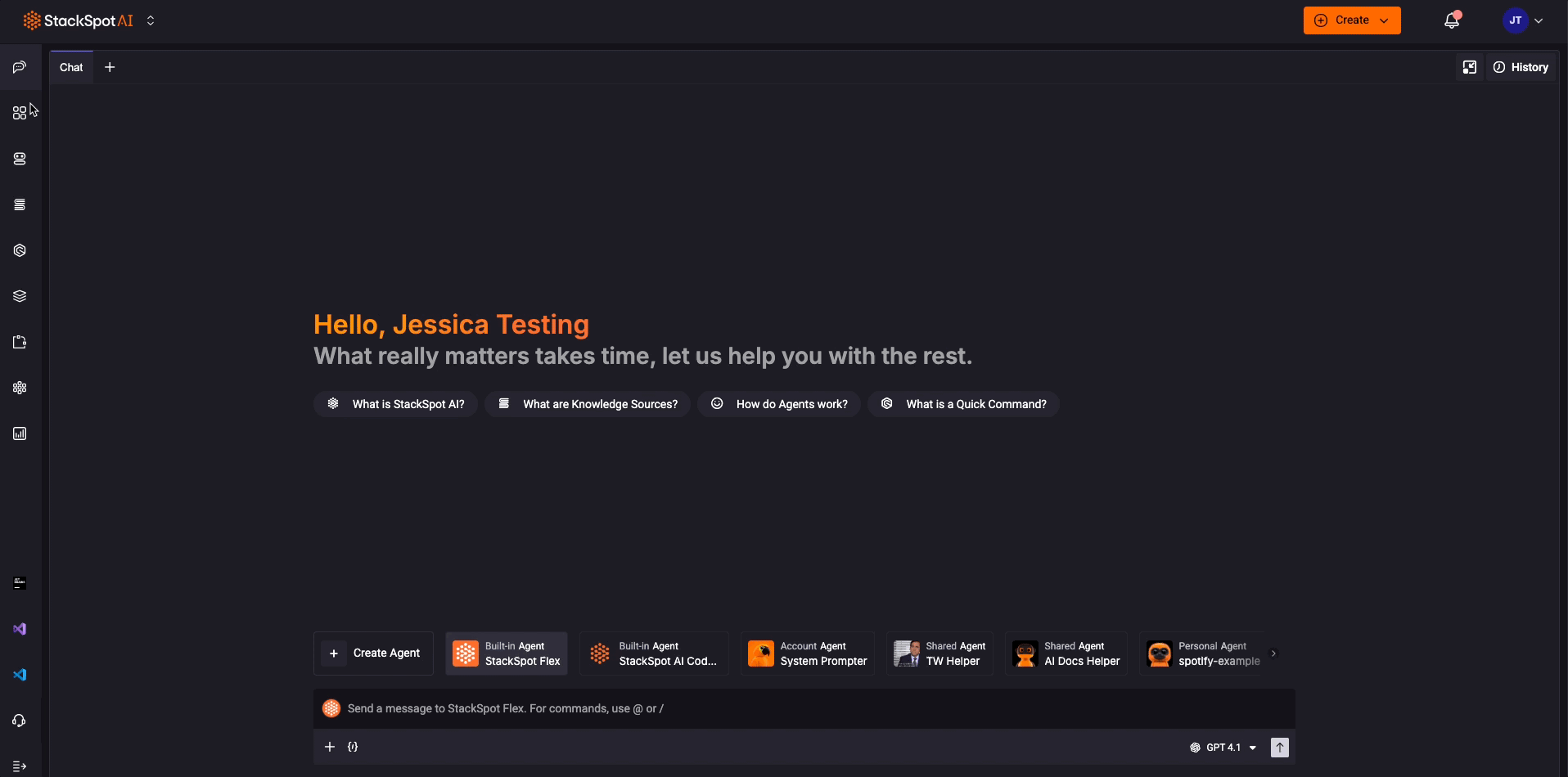Toggle the expanded chat view icon near History
Screen dimensions: 1568x777
coord(1470,67)
